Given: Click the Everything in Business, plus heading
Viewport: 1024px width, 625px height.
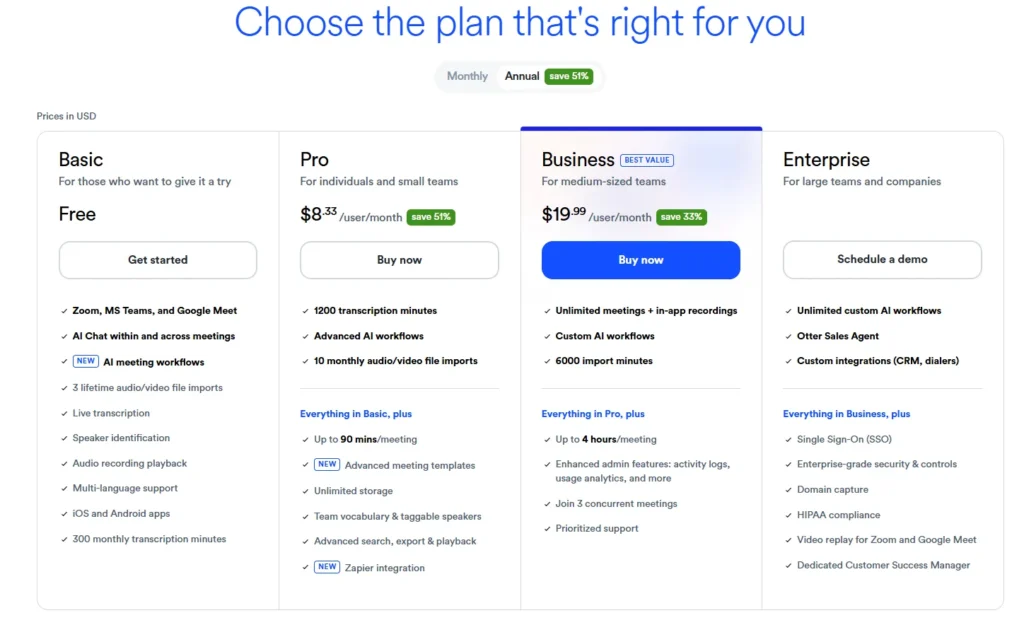Looking at the screenshot, I should (846, 414).
